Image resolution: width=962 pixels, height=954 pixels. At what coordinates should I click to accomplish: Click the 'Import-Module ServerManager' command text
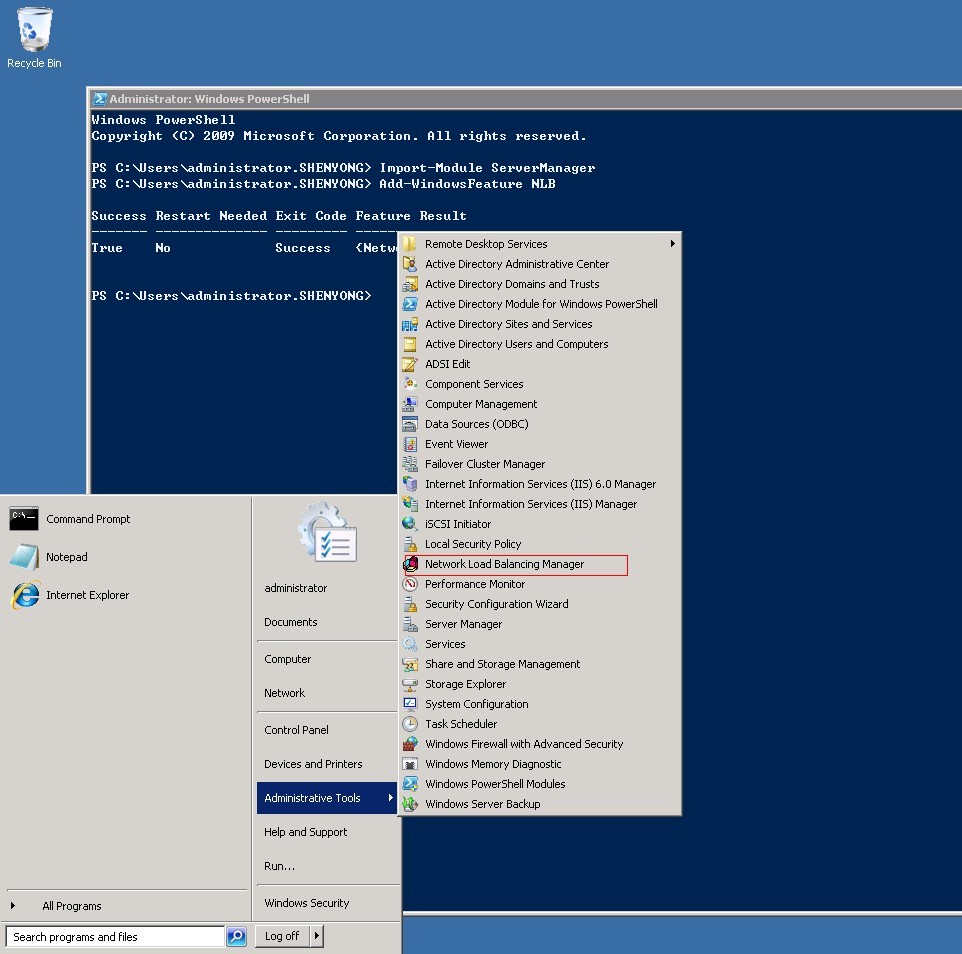pos(487,168)
